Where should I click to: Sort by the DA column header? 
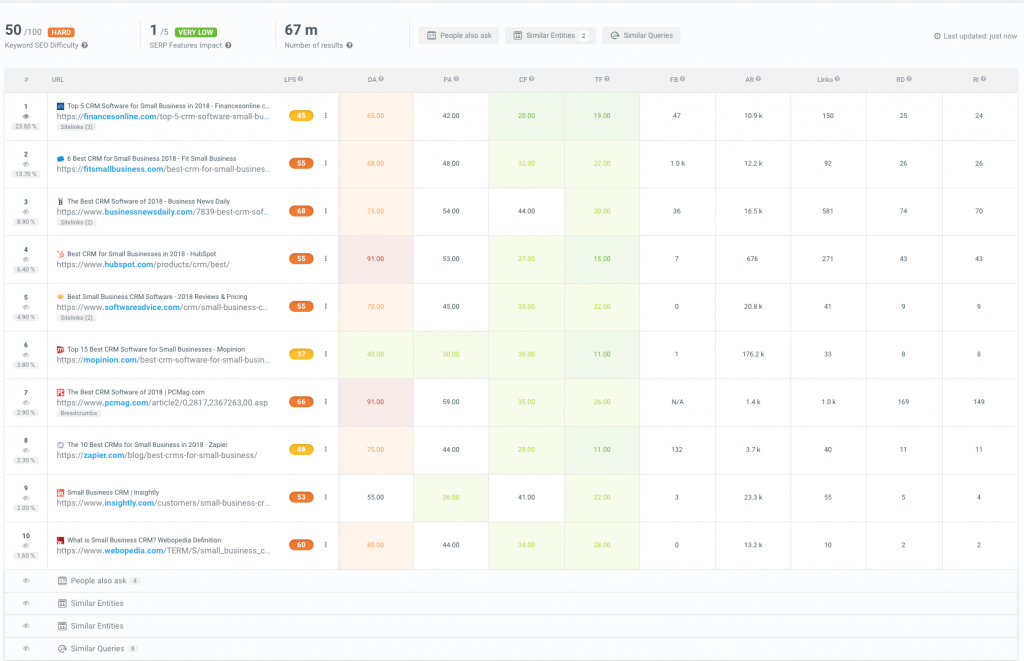coord(372,80)
